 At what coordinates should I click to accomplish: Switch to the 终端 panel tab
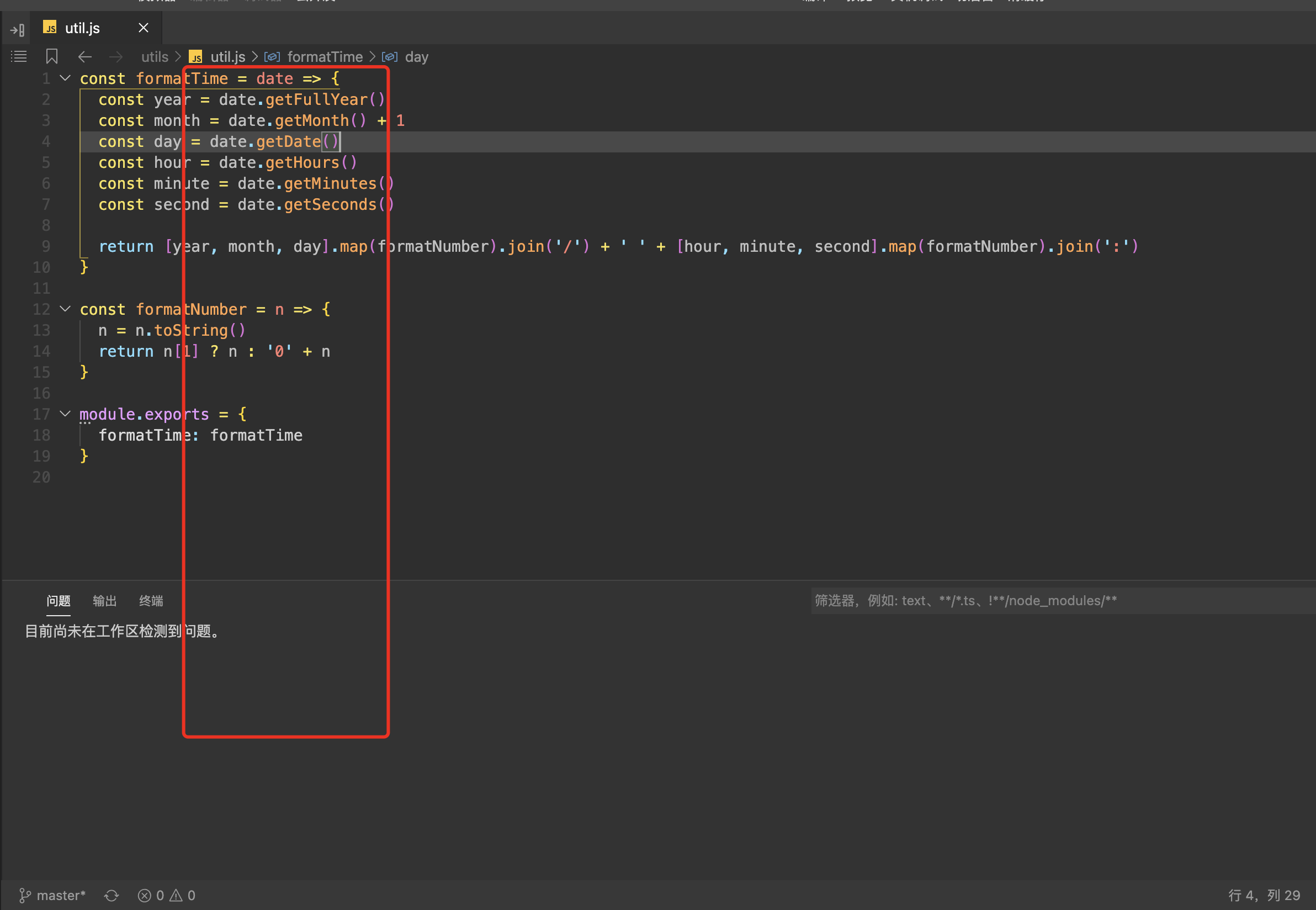tap(151, 600)
